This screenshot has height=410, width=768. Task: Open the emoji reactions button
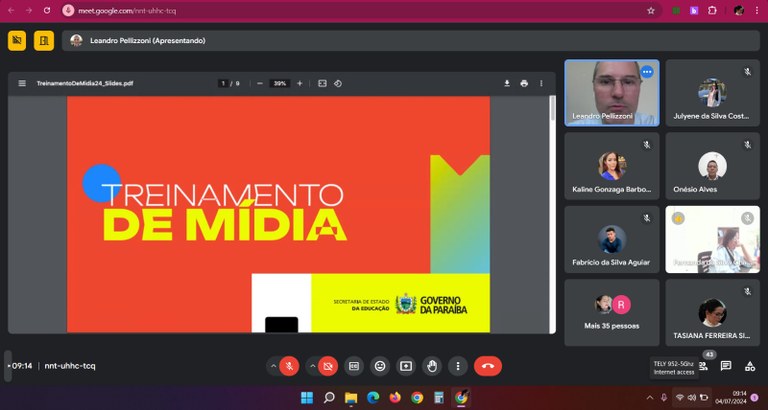(x=379, y=366)
